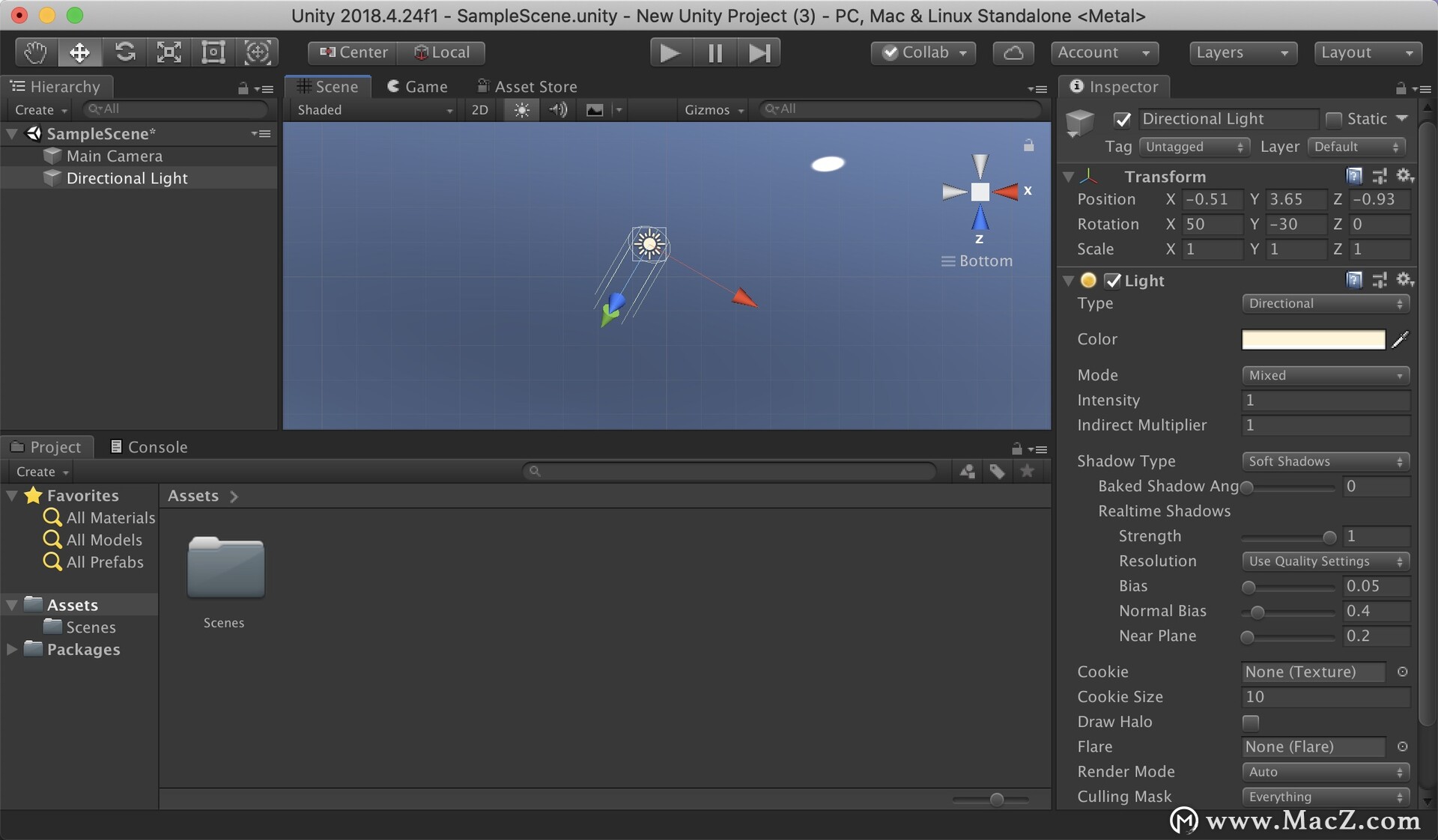Lock the Hierarchy panel
Viewport: 1438px width, 840px height.
pyautogui.click(x=243, y=88)
